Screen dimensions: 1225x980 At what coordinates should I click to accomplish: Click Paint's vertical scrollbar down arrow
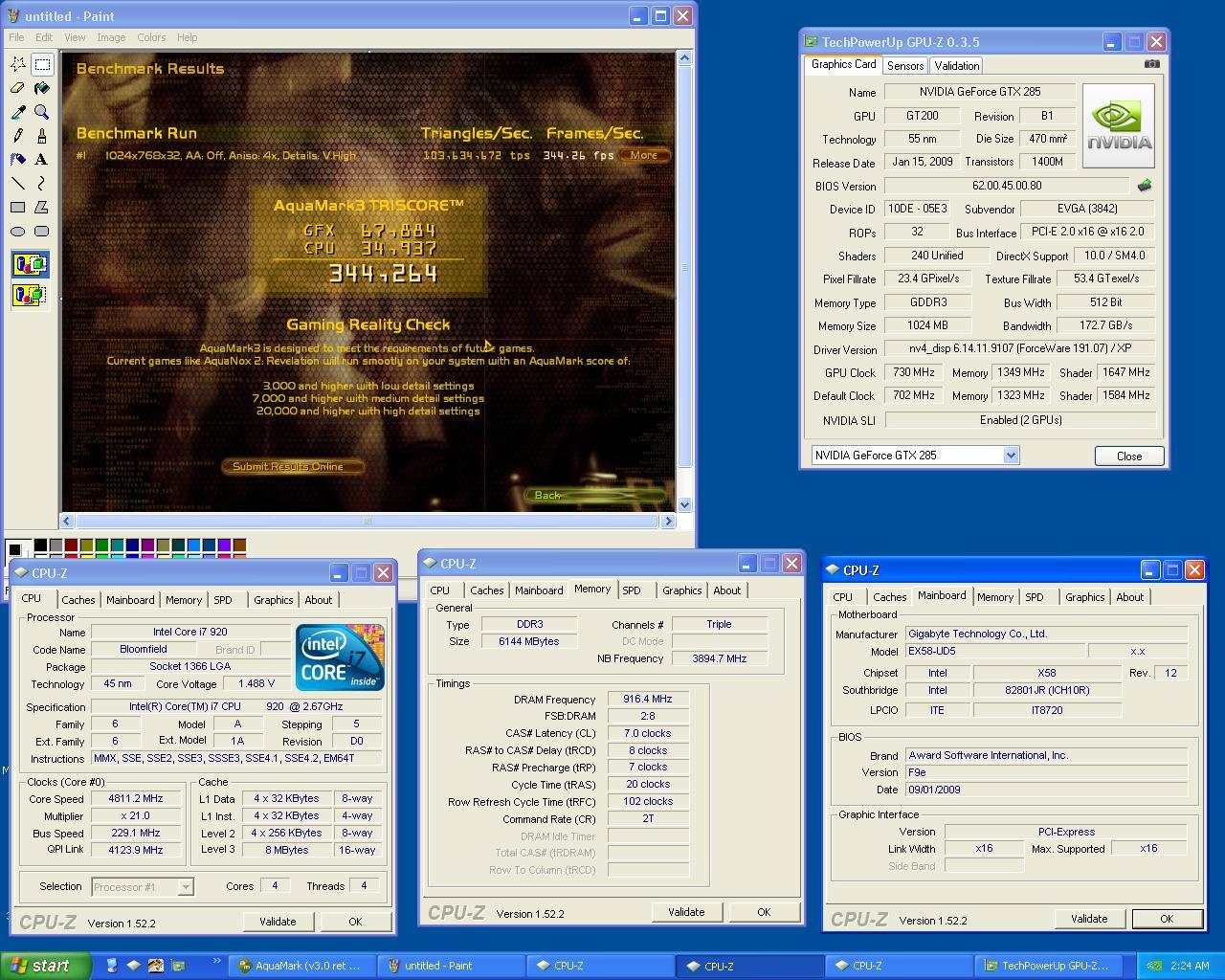(x=684, y=504)
